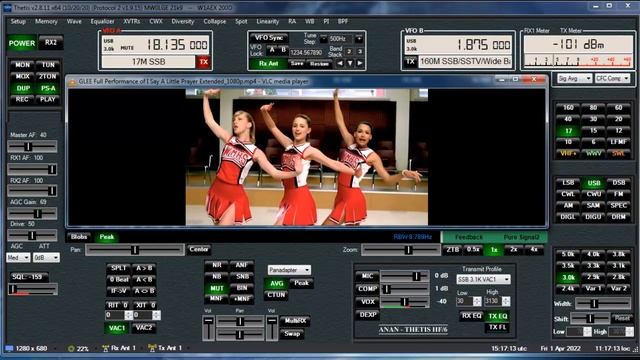Click the TX filter Low value stepper

(477, 302)
